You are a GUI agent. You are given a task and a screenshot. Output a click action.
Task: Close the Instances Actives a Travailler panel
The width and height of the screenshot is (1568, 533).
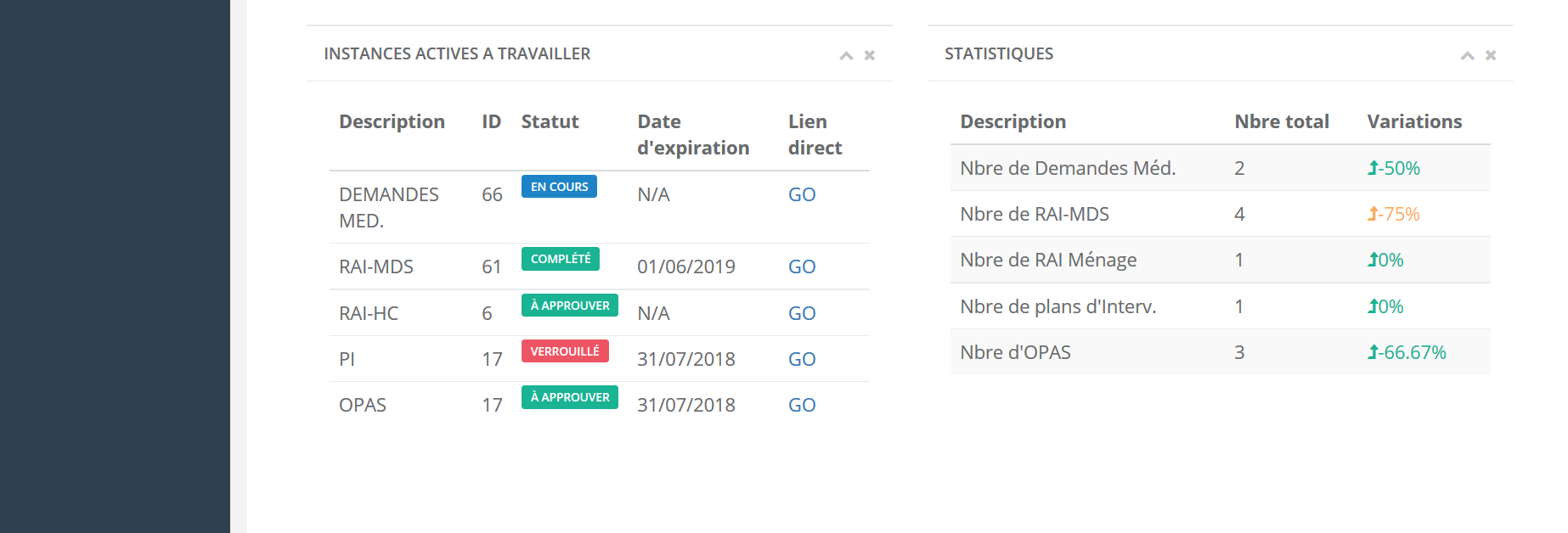click(869, 56)
